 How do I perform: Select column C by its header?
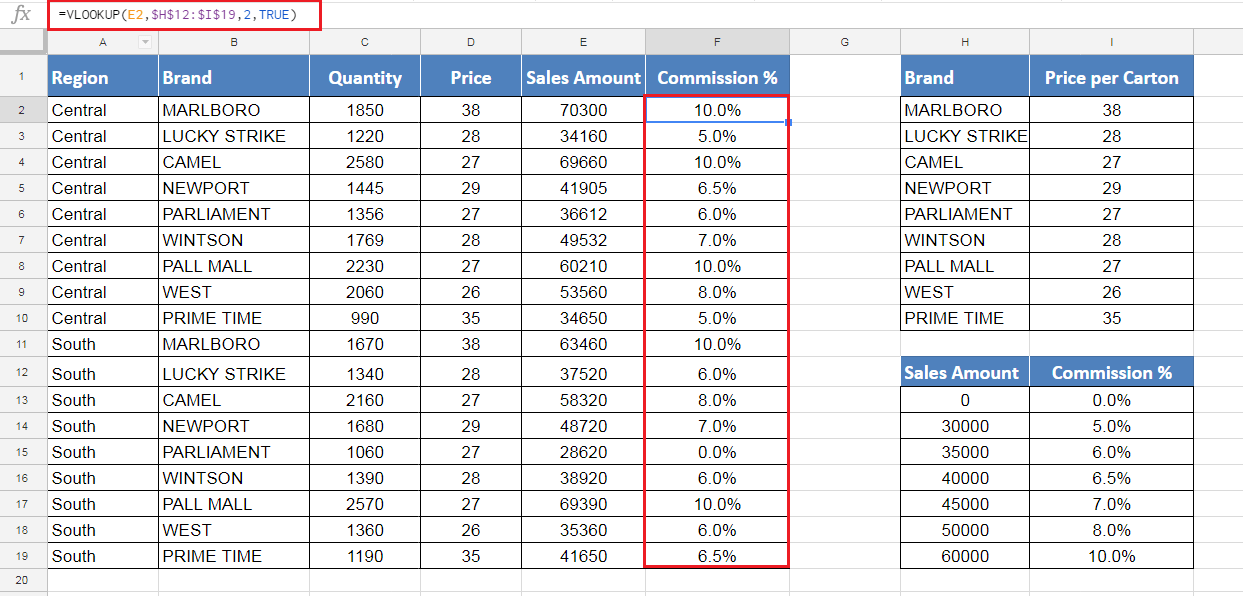click(x=365, y=42)
